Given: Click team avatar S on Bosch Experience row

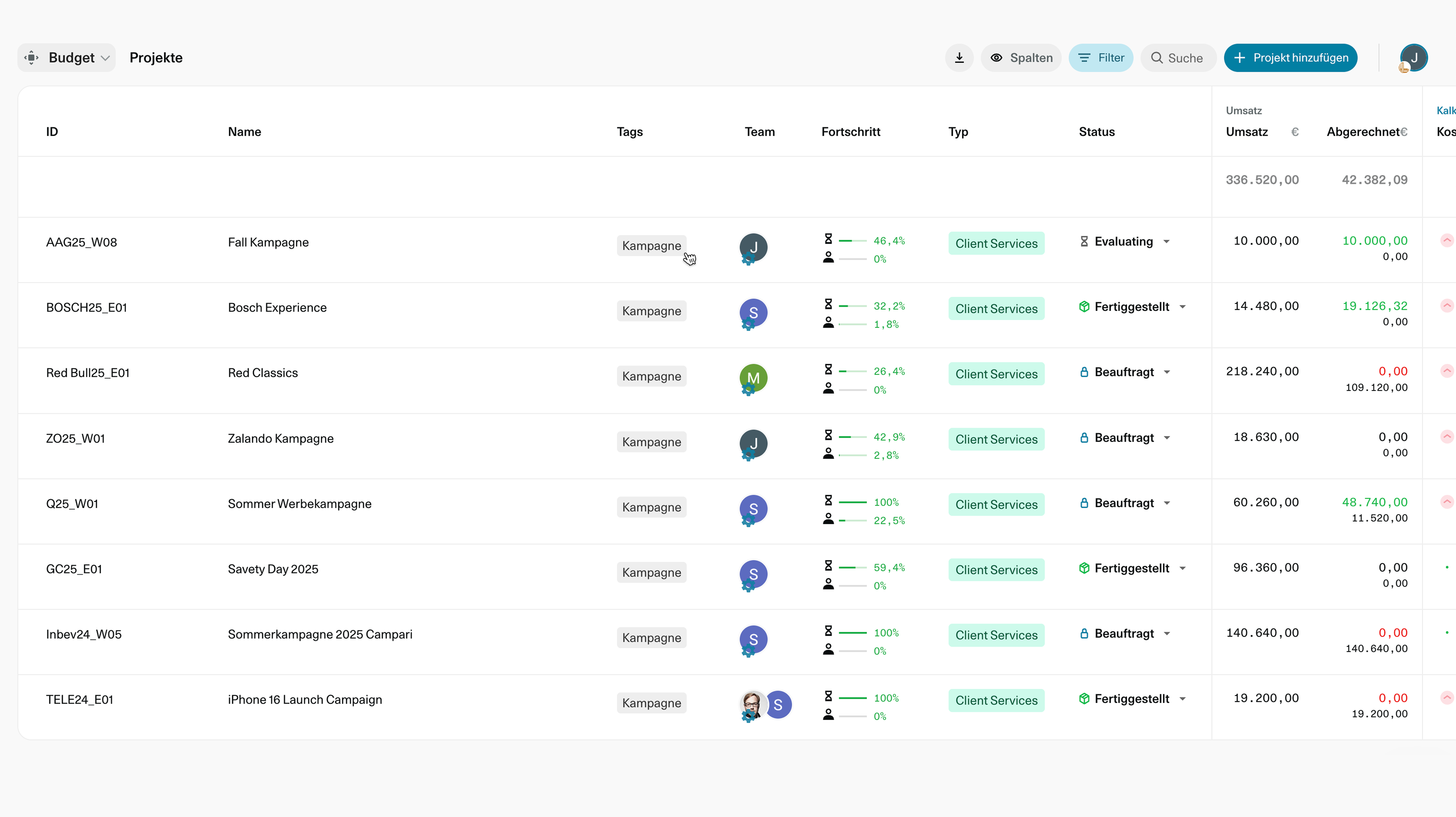Looking at the screenshot, I should pyautogui.click(x=753, y=312).
